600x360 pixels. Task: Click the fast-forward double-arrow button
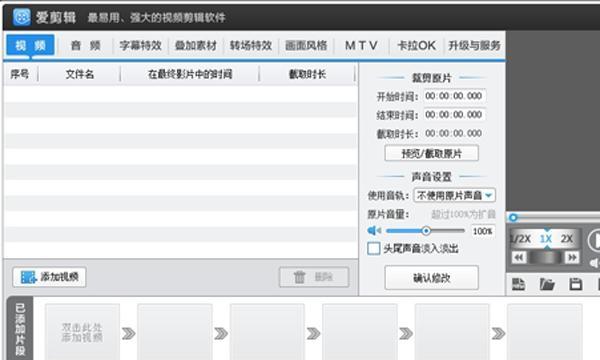(x=572, y=257)
